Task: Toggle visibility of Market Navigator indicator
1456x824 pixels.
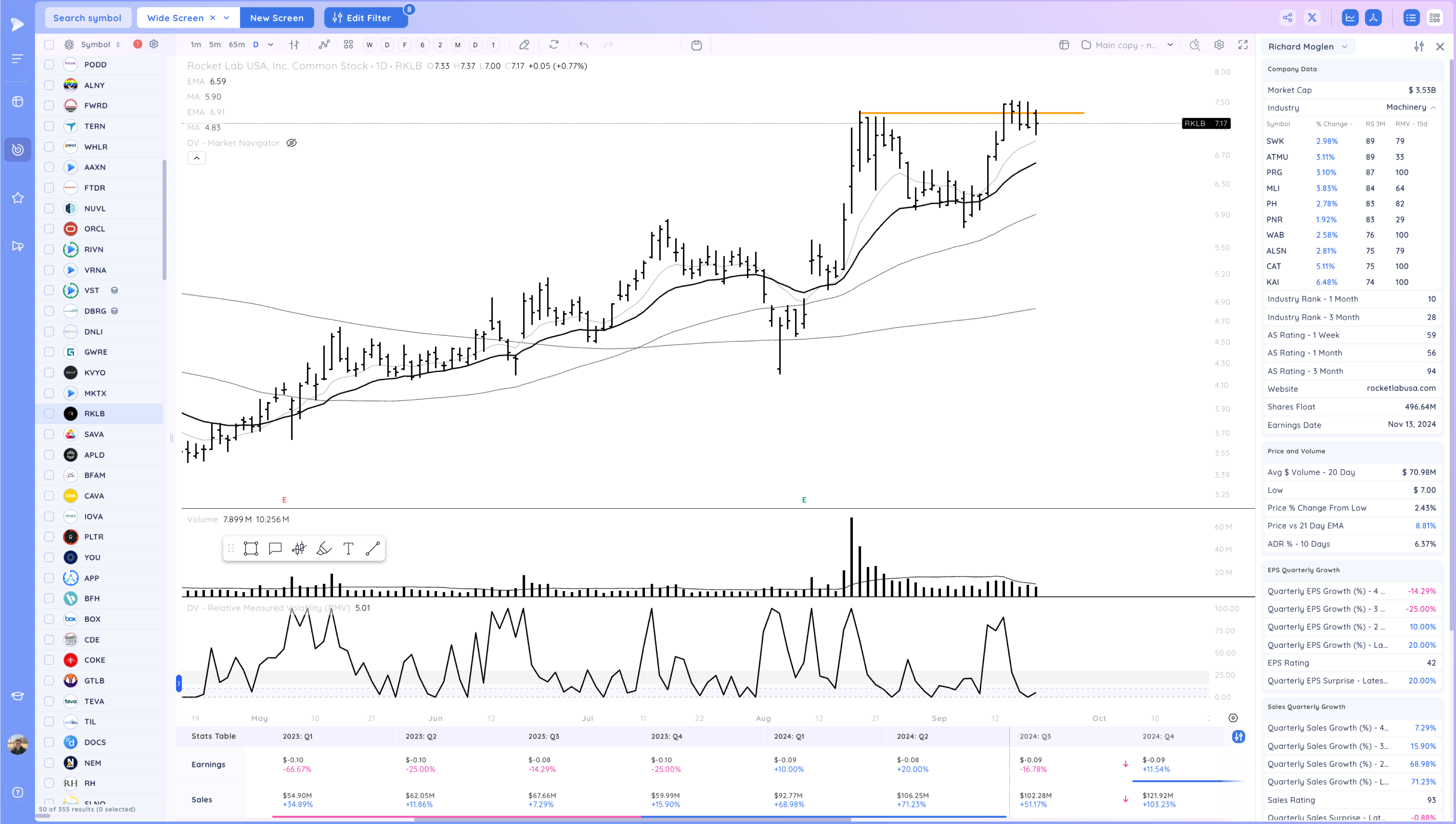Action: [292, 143]
